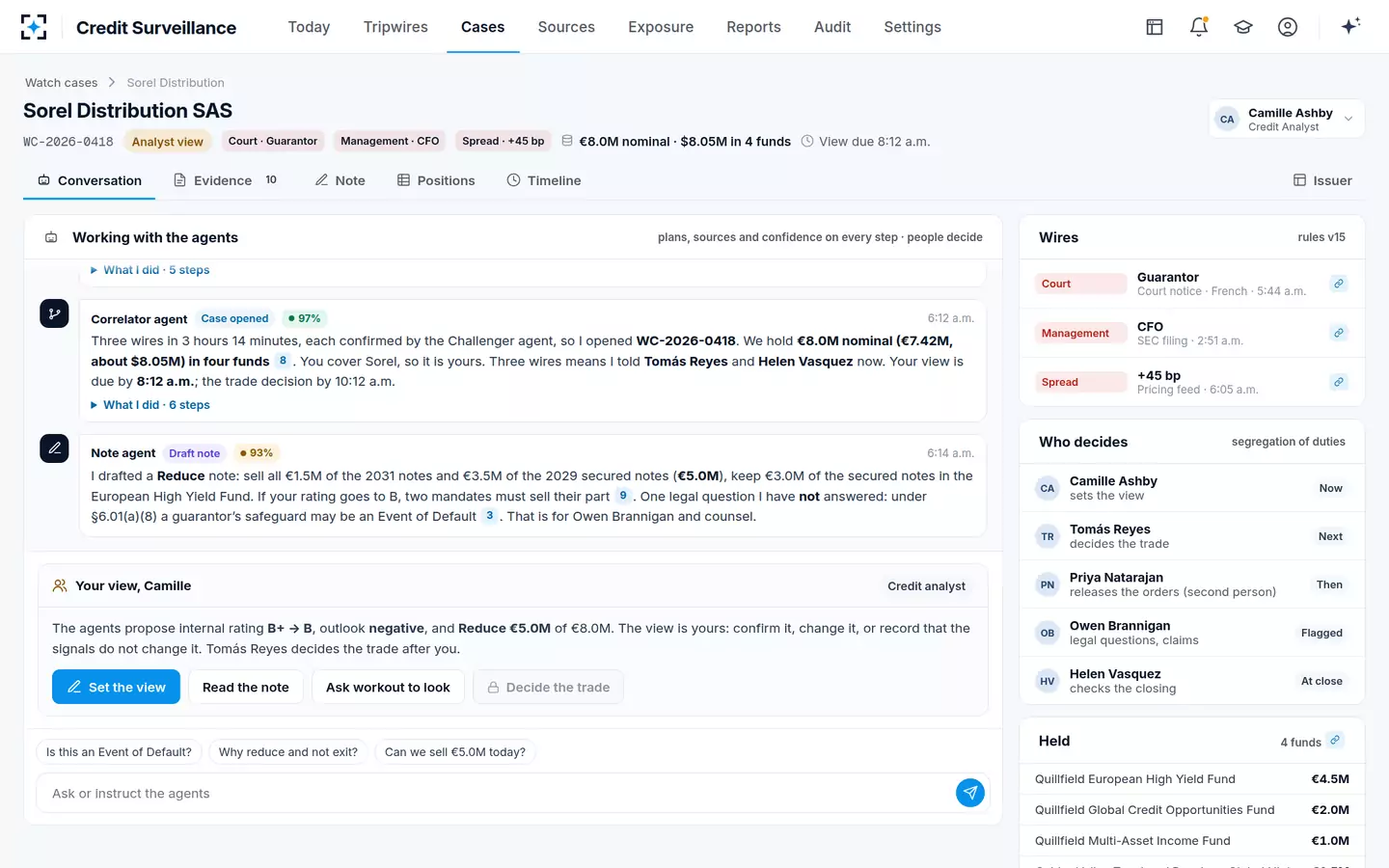The width and height of the screenshot is (1389, 868).
Task: Click the Set the view button
Action: (x=116, y=687)
